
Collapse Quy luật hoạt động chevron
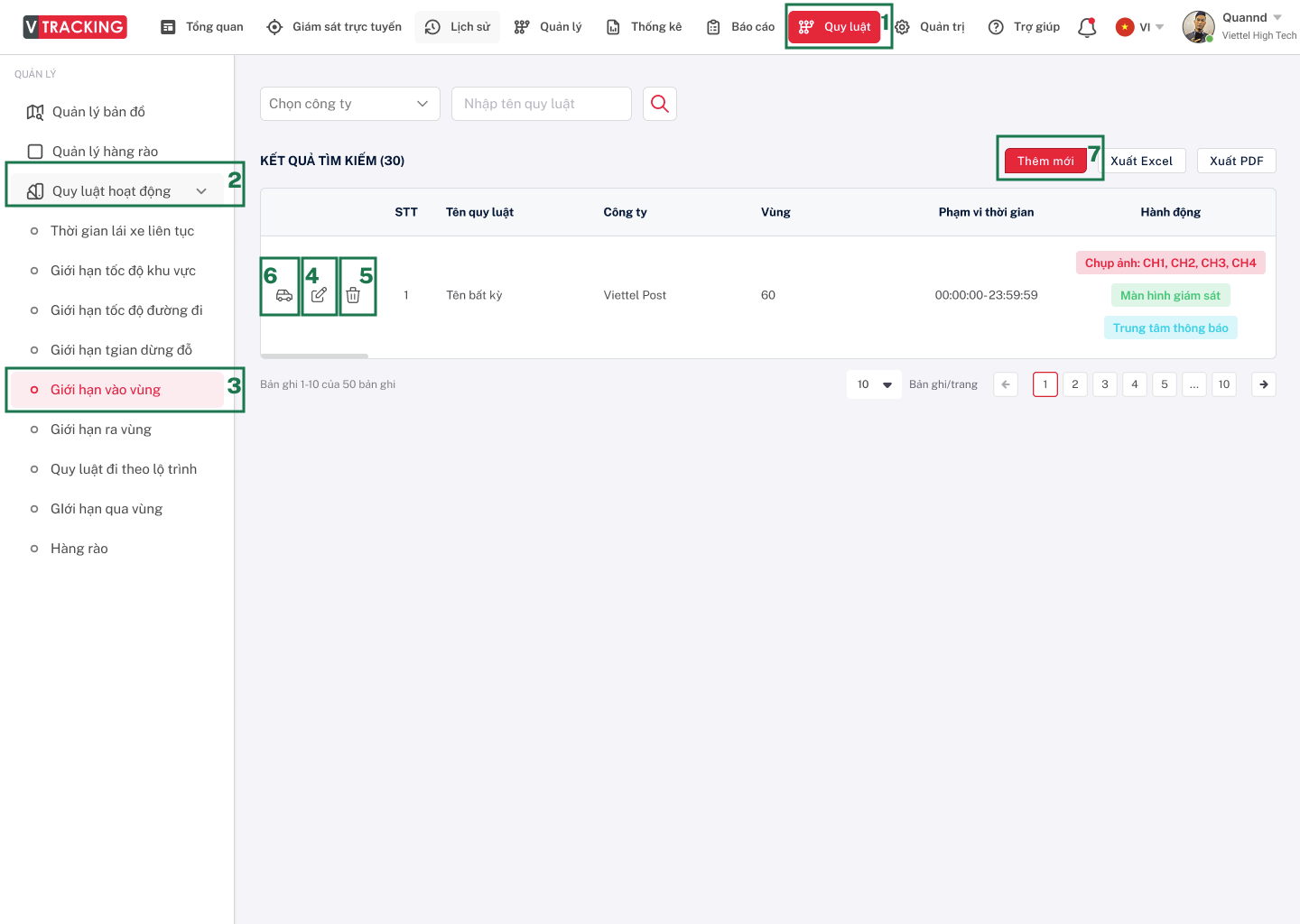pyautogui.click(x=201, y=191)
